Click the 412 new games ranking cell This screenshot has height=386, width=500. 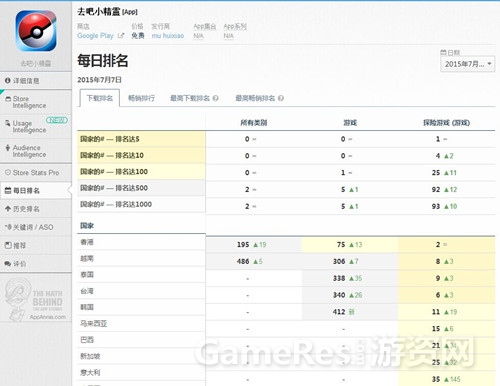(x=350, y=312)
